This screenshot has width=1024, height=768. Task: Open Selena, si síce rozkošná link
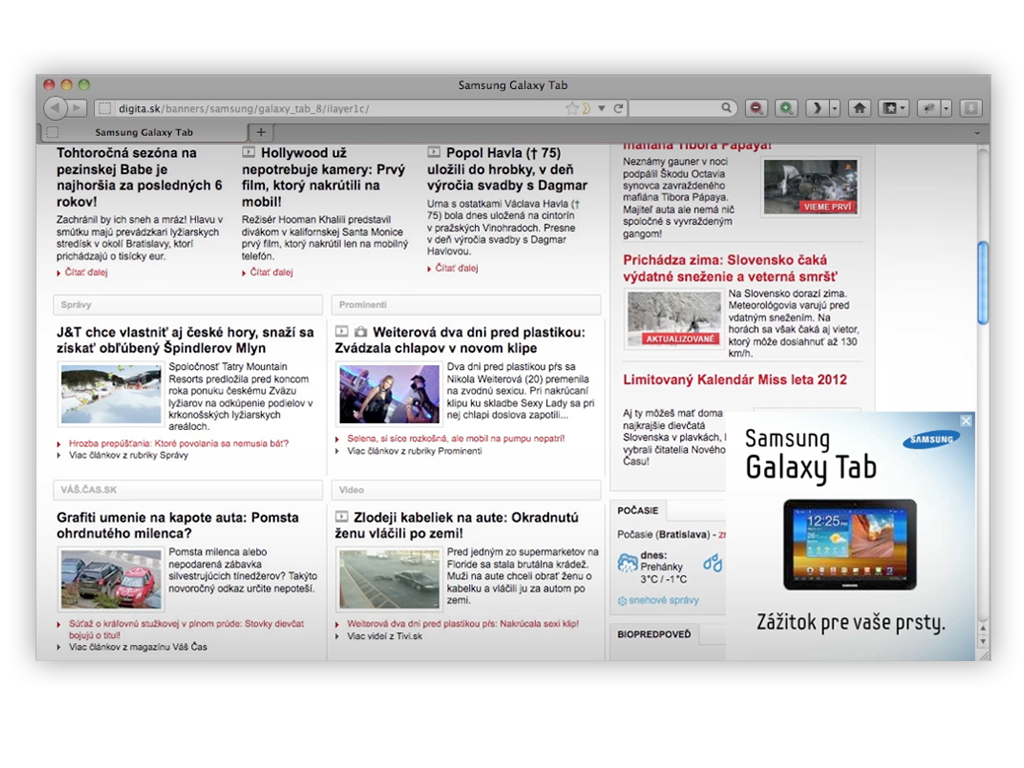tap(456, 438)
